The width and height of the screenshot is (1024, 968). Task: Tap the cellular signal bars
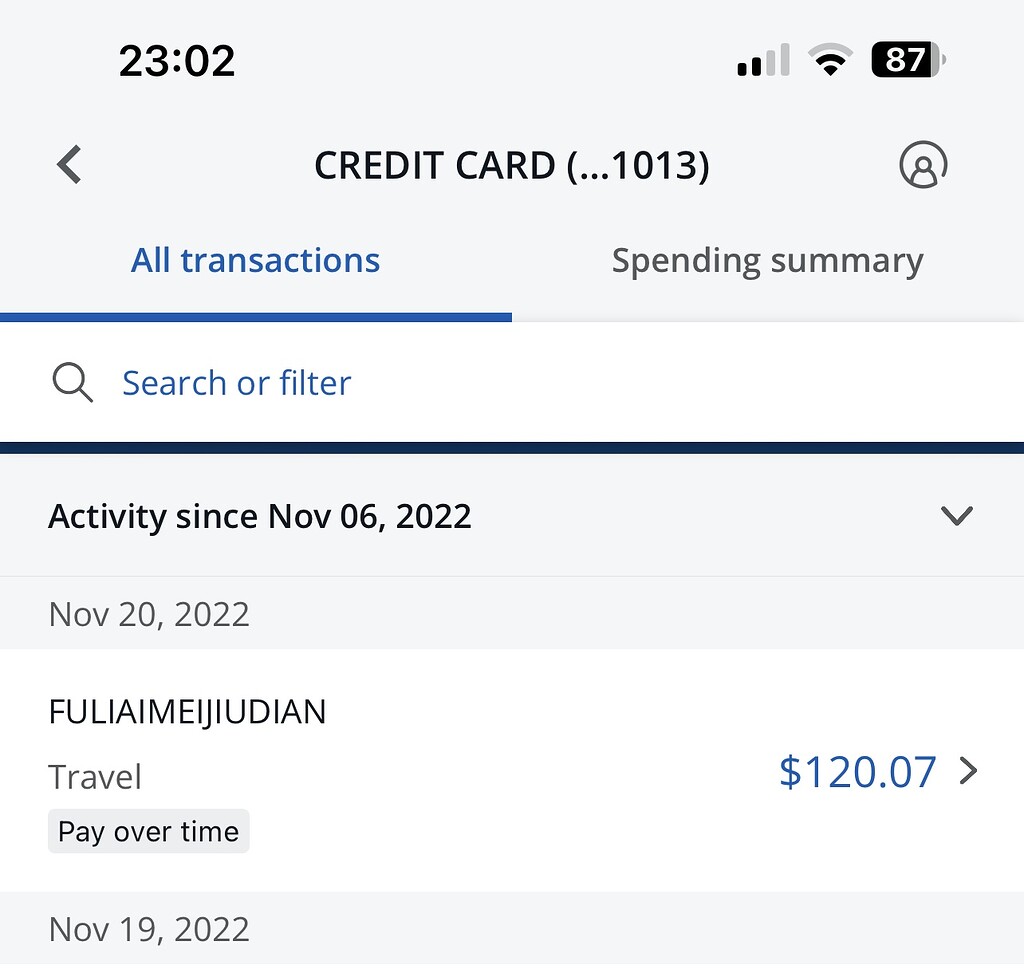click(x=763, y=62)
